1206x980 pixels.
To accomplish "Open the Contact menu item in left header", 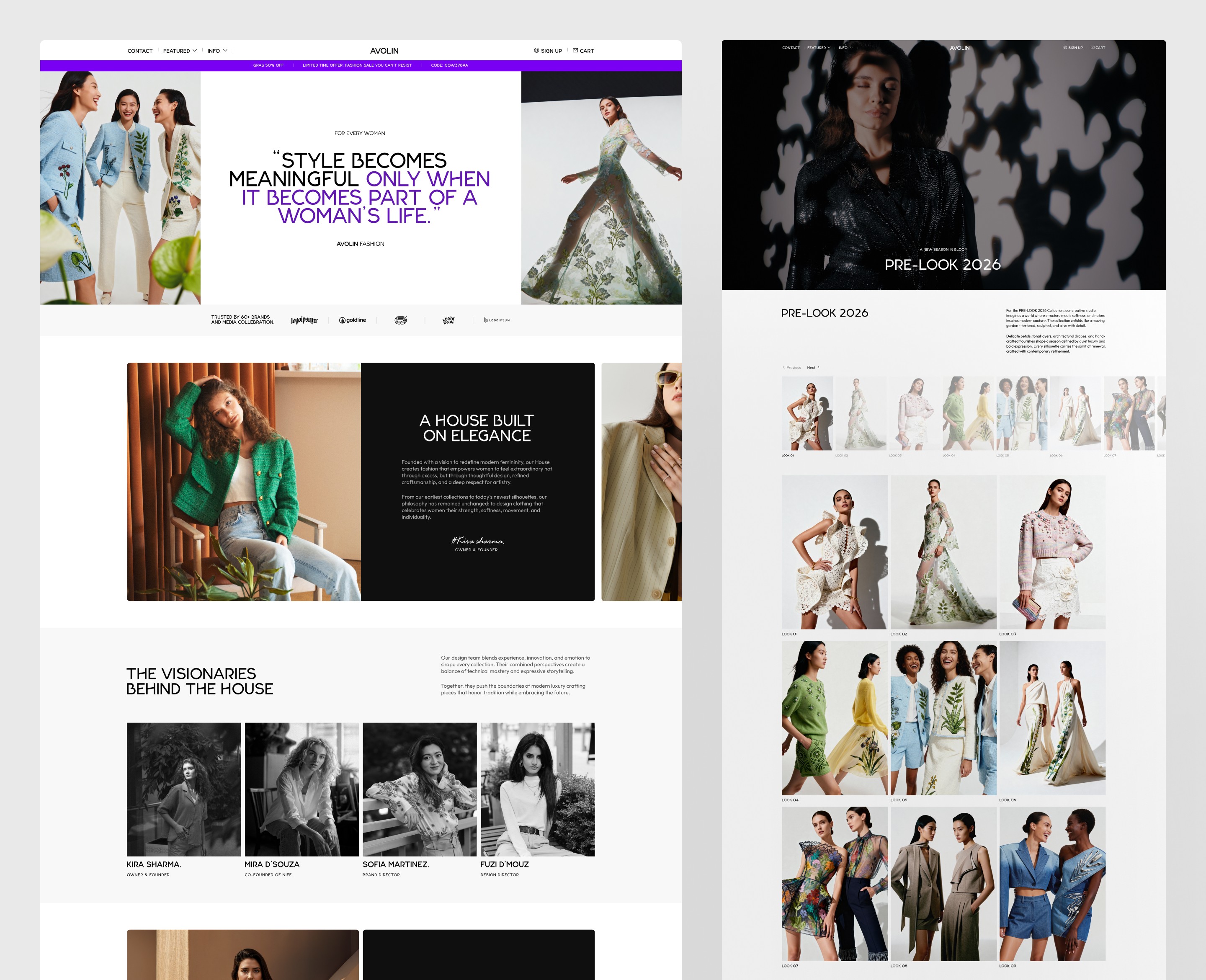I will (140, 51).
